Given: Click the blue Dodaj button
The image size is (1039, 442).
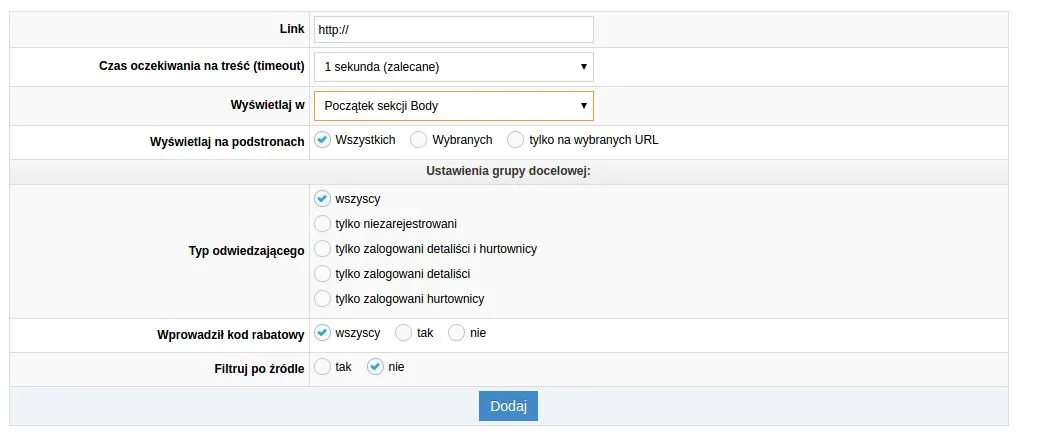Looking at the screenshot, I should click(508, 406).
